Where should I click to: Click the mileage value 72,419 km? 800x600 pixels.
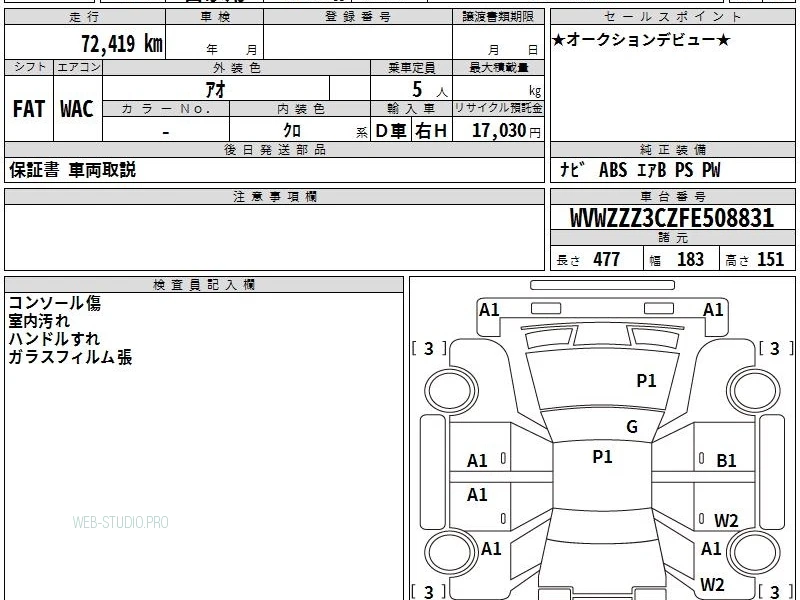(x=122, y=43)
